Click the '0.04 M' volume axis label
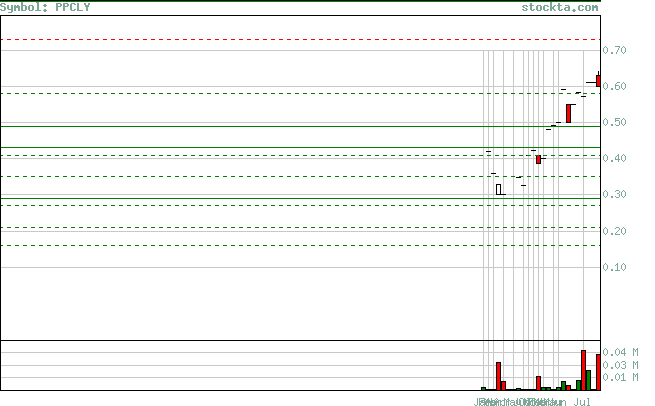This screenshot has width=655, height=406. click(620, 352)
